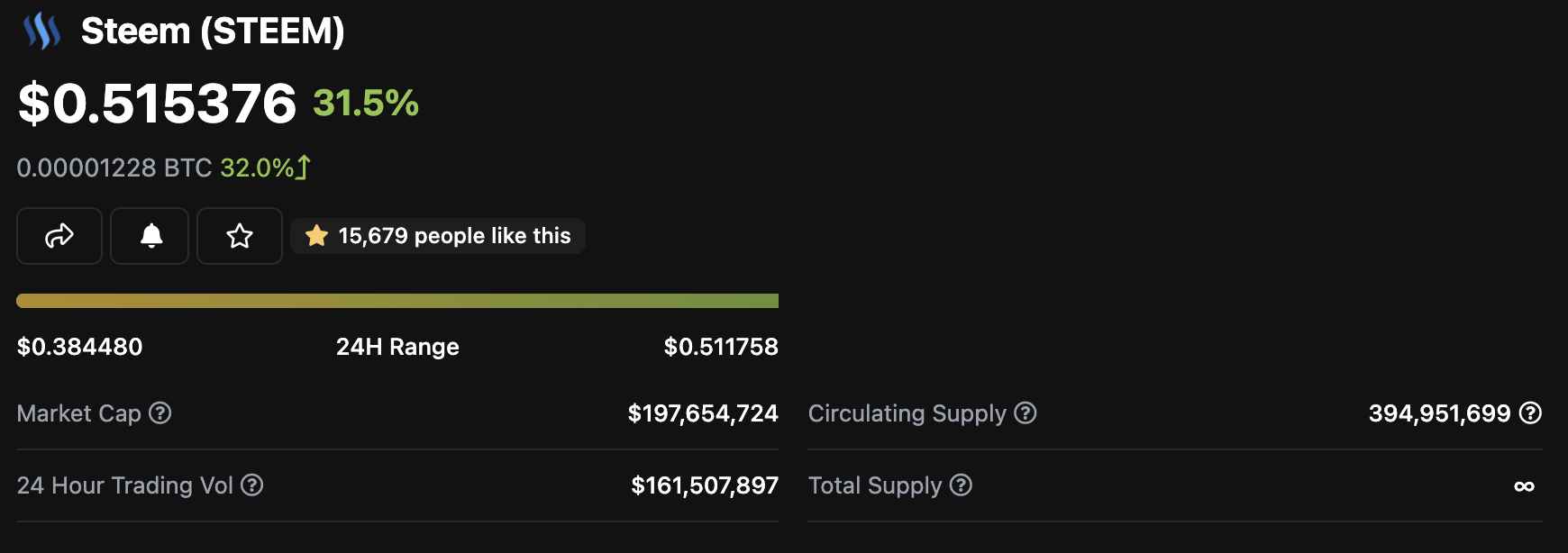Click the $161,507,897 trading volume value
The image size is (1568, 553).
click(x=705, y=485)
